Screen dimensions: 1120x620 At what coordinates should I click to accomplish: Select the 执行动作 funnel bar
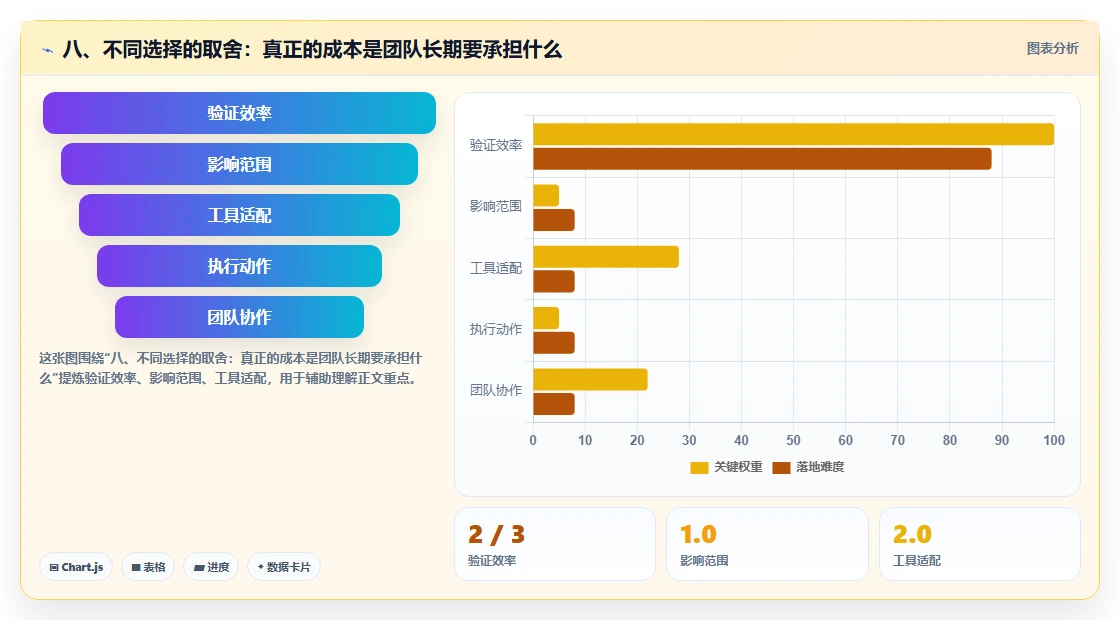[239, 266]
